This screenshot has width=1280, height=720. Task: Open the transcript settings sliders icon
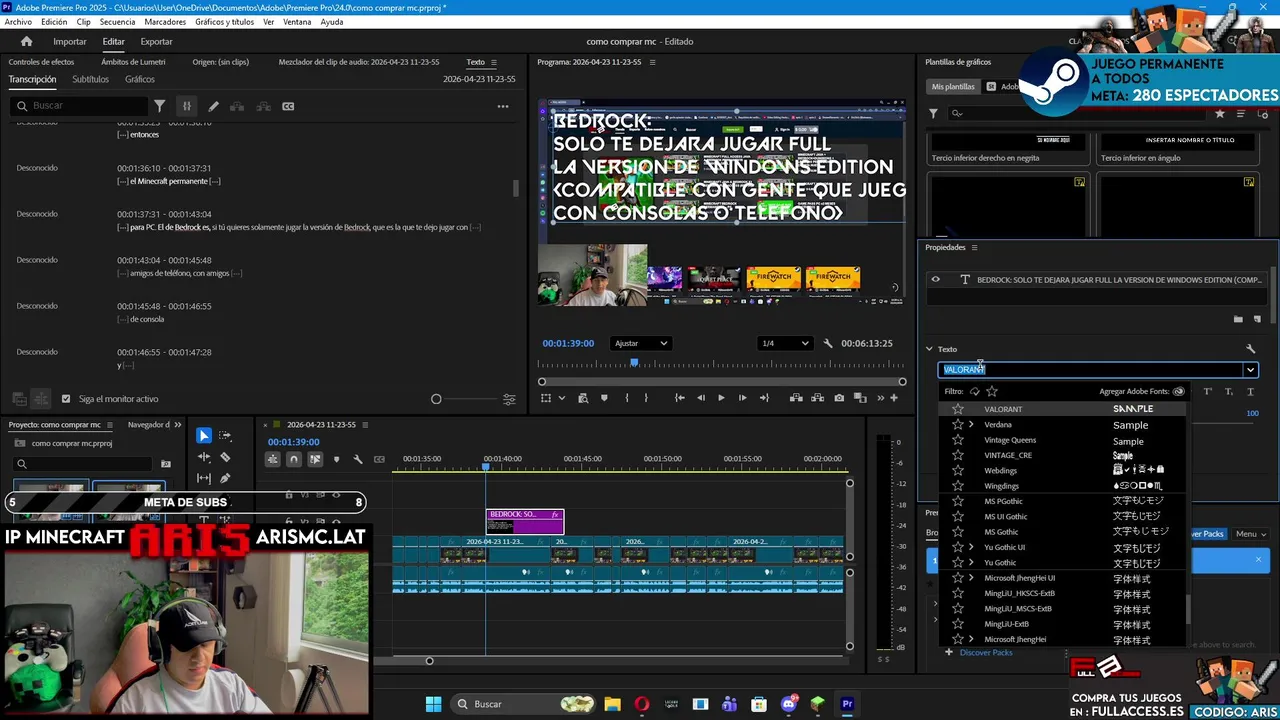[x=509, y=399]
